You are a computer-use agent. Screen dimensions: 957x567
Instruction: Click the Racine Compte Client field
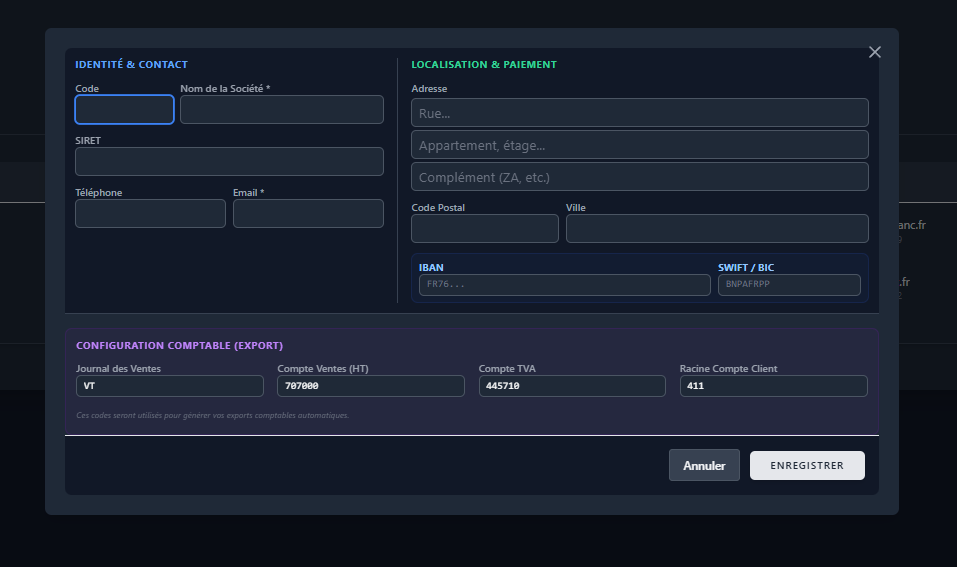[x=773, y=386]
